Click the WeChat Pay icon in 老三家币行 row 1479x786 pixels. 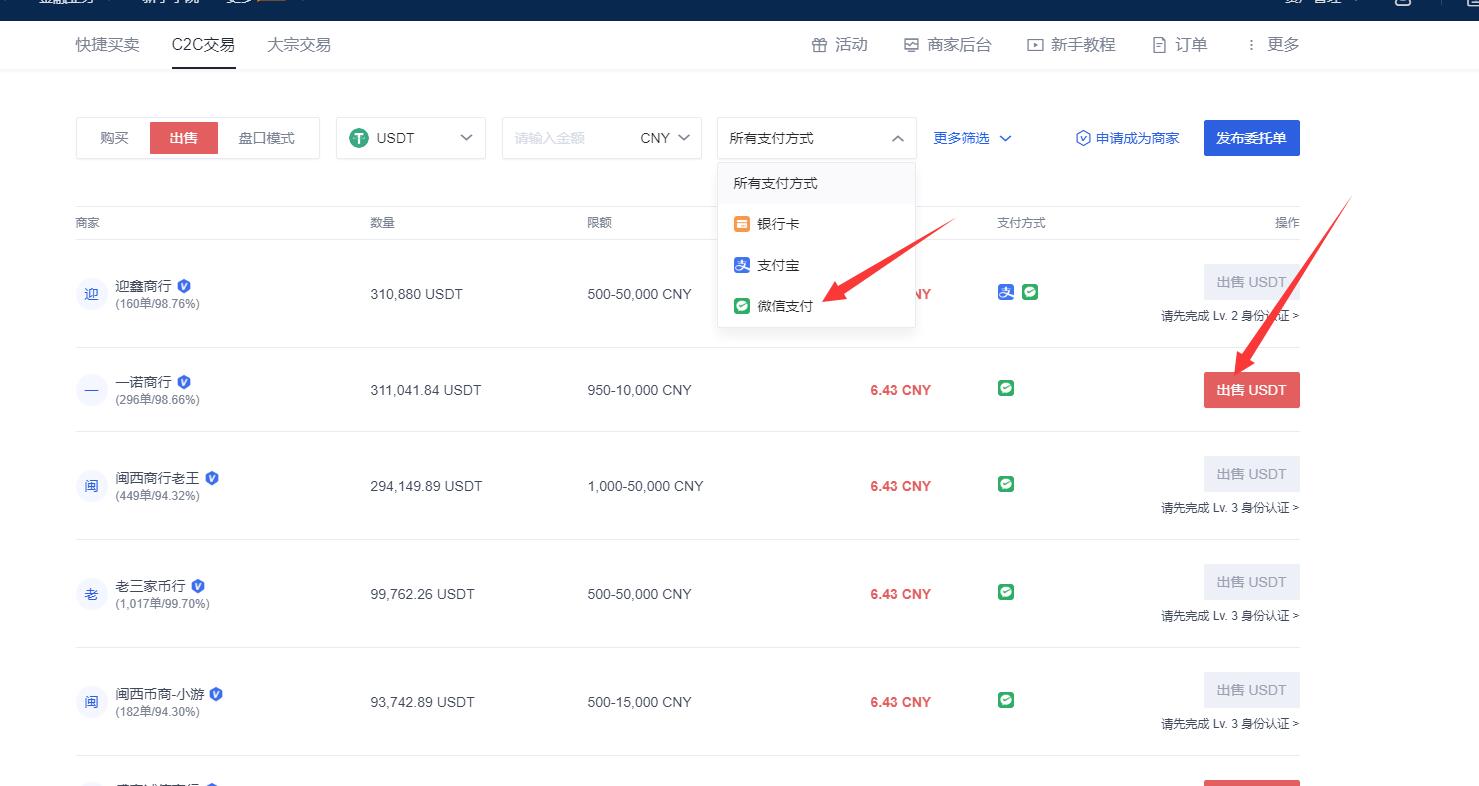pos(1005,591)
